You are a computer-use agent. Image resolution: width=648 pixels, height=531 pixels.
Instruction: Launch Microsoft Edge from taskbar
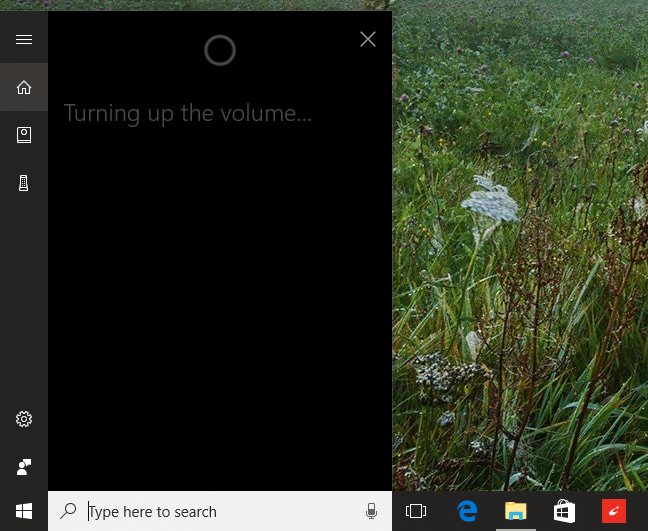tap(467, 511)
